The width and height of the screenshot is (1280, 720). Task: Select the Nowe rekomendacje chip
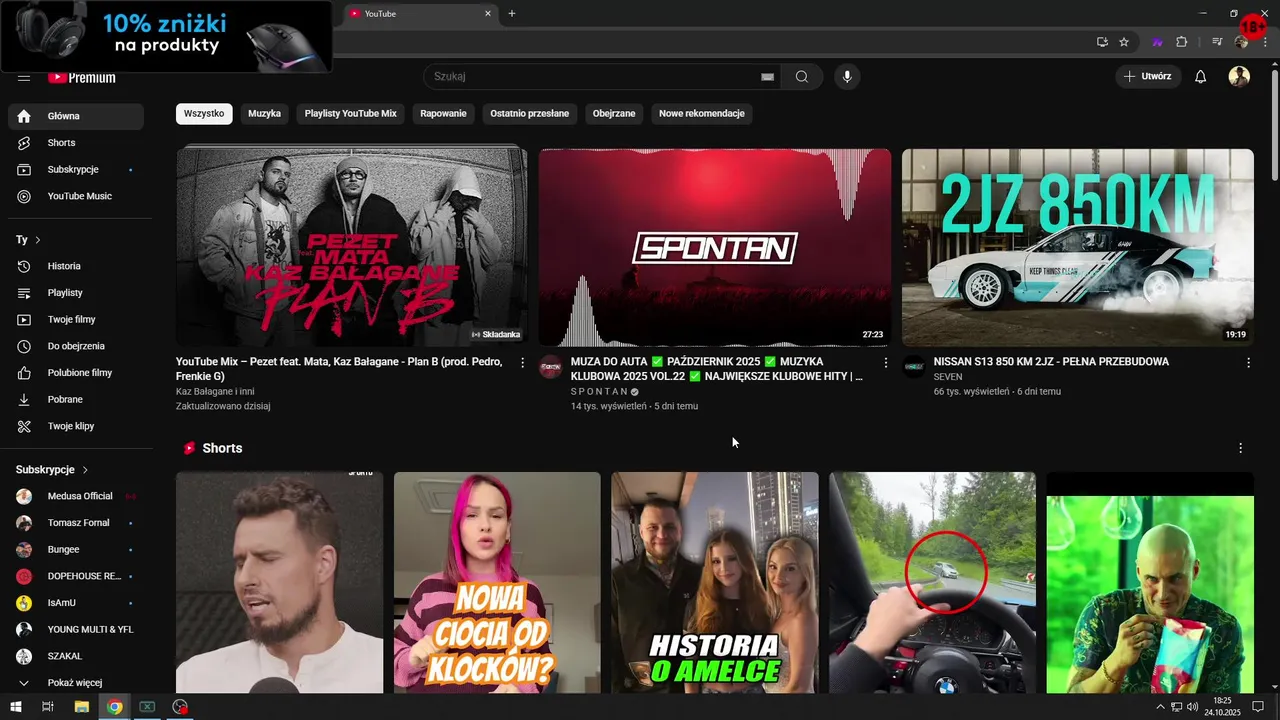tap(702, 114)
